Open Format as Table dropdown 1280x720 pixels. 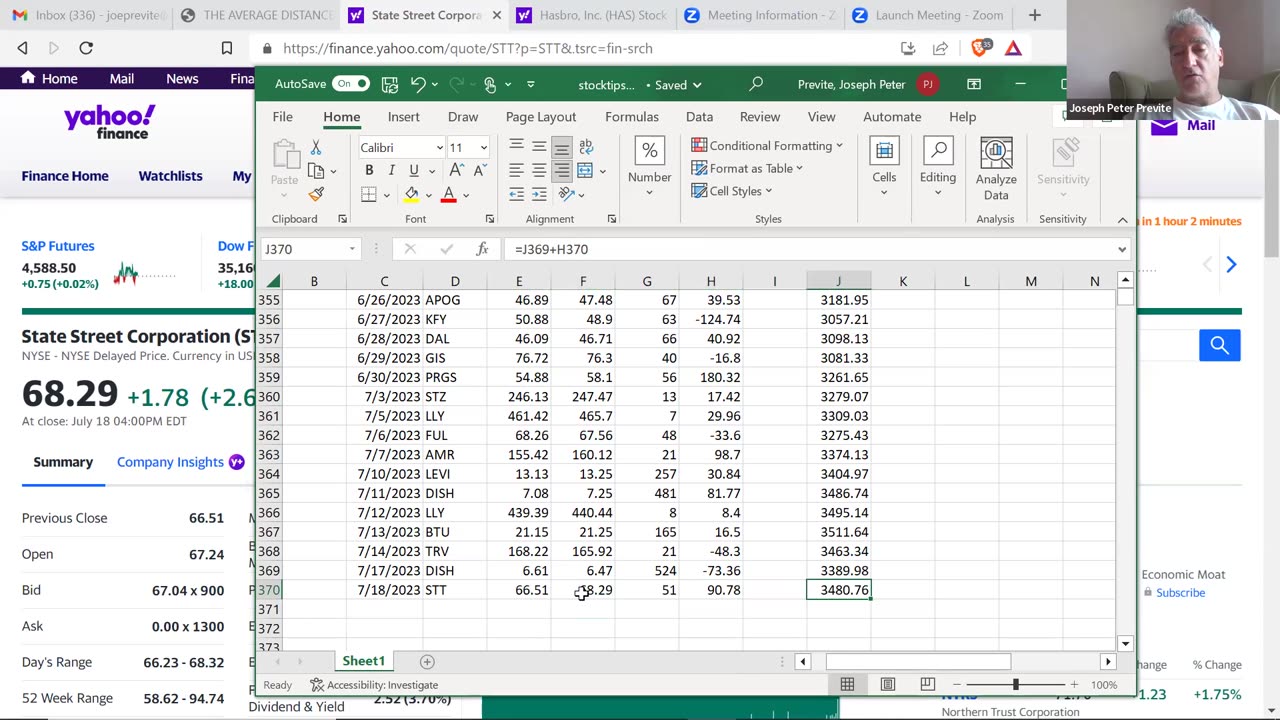(747, 168)
